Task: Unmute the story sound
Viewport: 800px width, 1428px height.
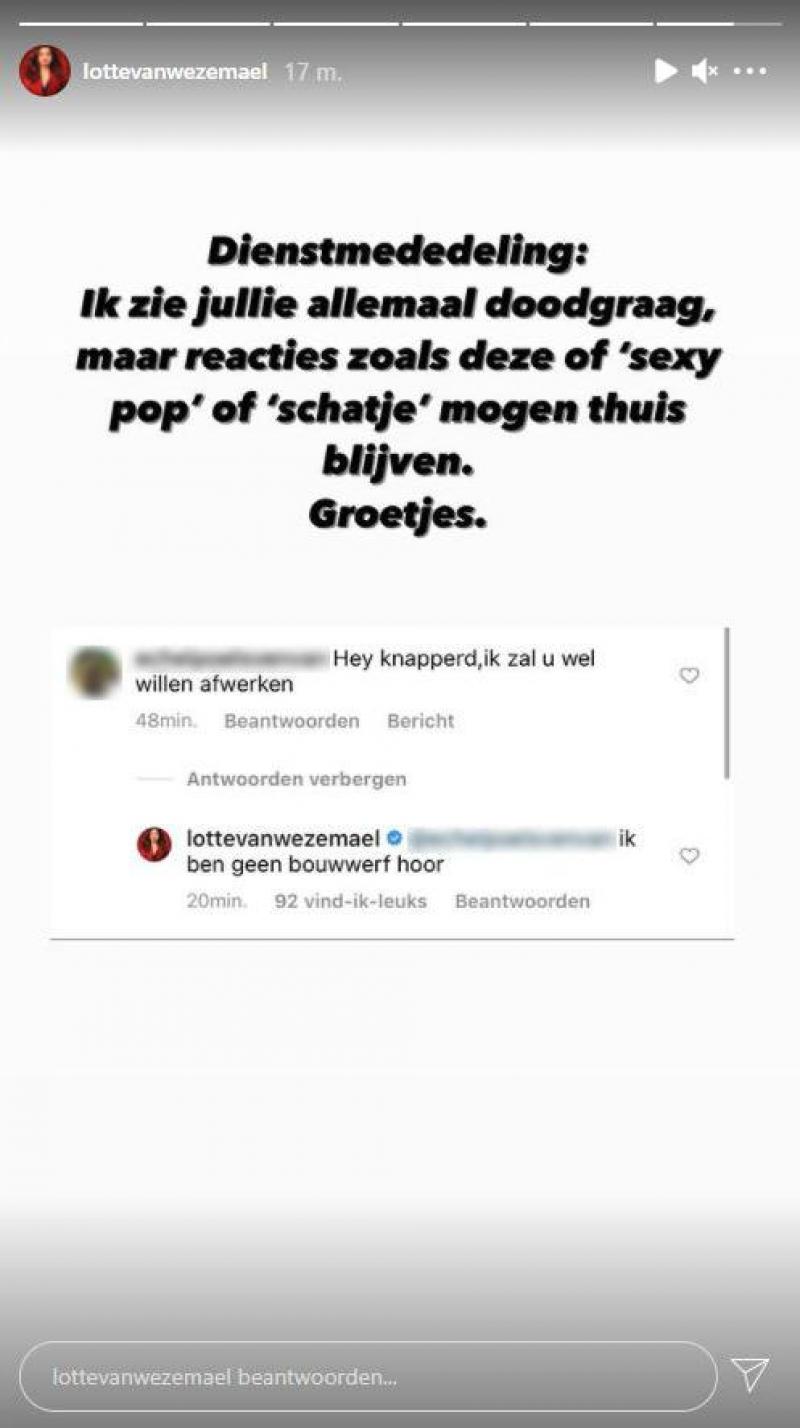Action: (705, 71)
